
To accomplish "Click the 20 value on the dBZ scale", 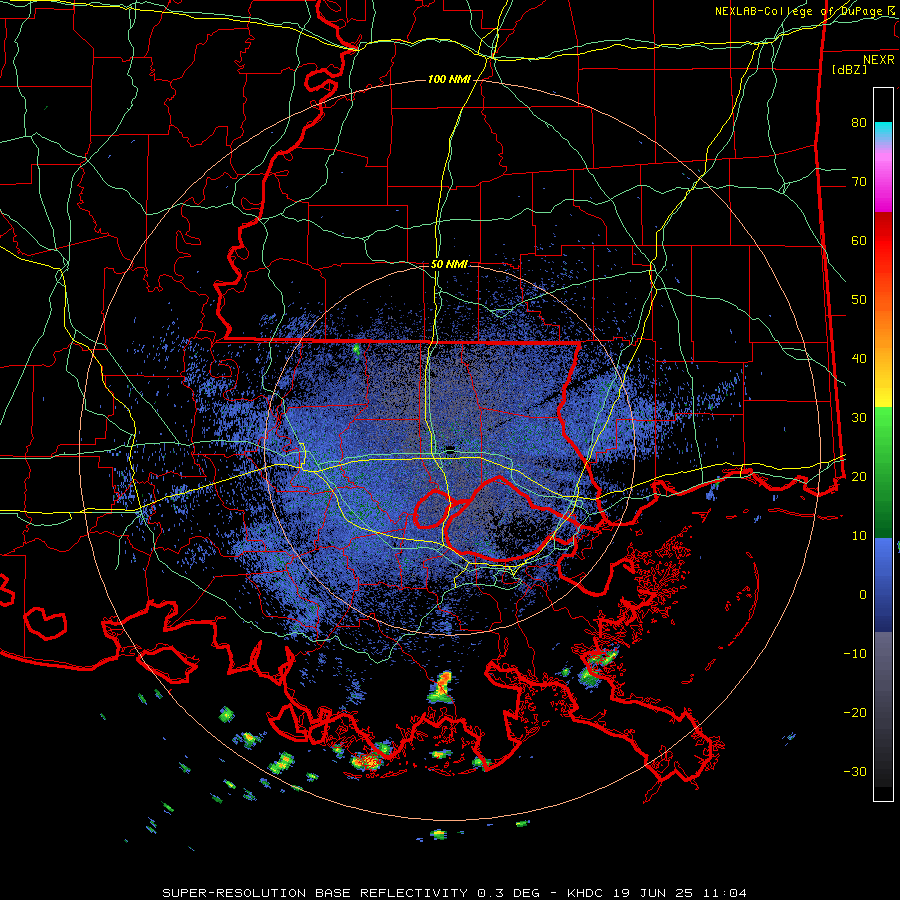I will 859,476.
